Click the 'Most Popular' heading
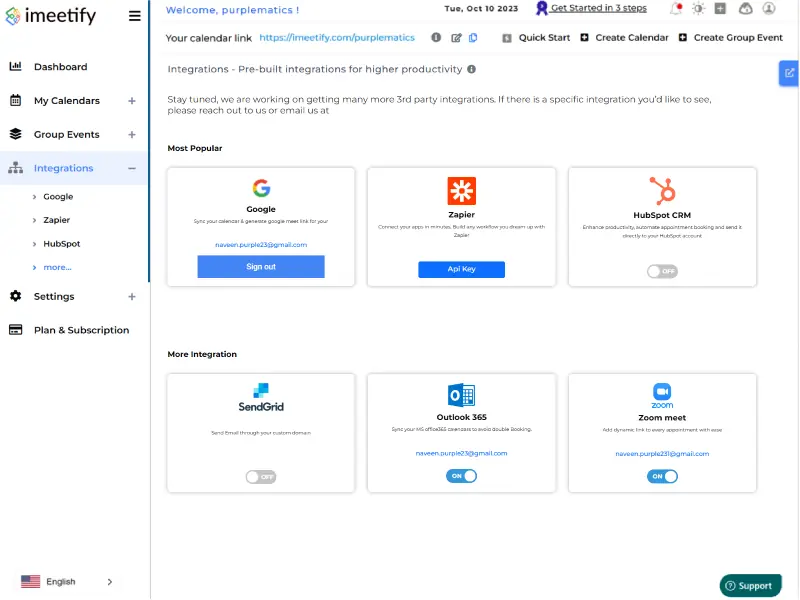800x600 pixels. [195, 148]
